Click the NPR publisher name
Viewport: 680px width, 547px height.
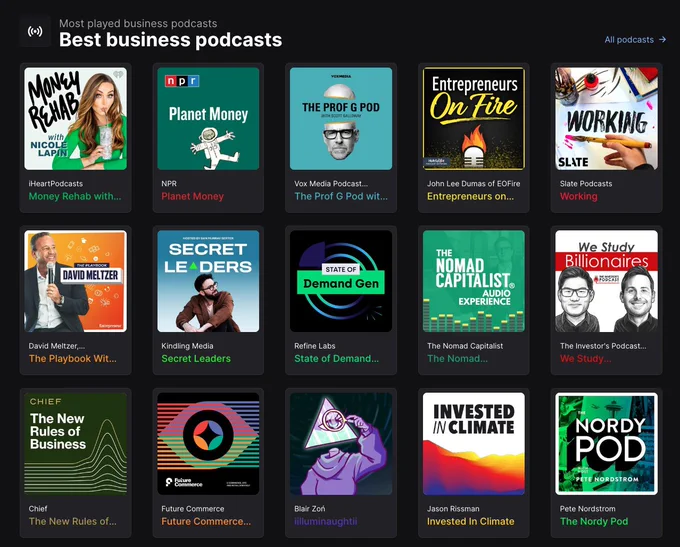pyautogui.click(x=169, y=183)
